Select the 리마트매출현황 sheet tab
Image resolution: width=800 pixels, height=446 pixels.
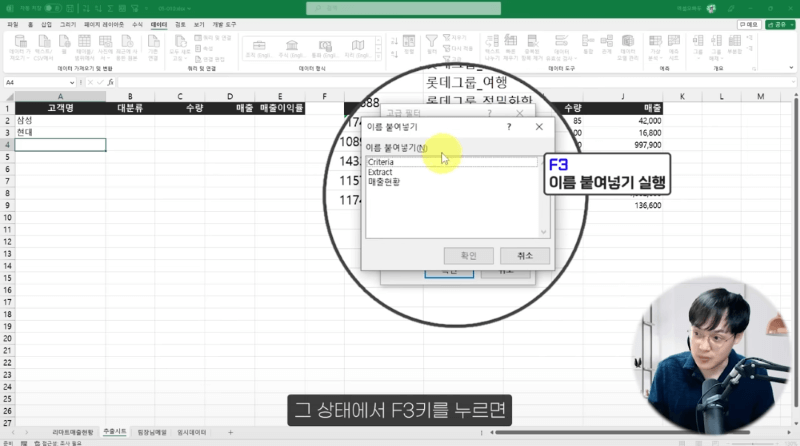(x=72, y=432)
